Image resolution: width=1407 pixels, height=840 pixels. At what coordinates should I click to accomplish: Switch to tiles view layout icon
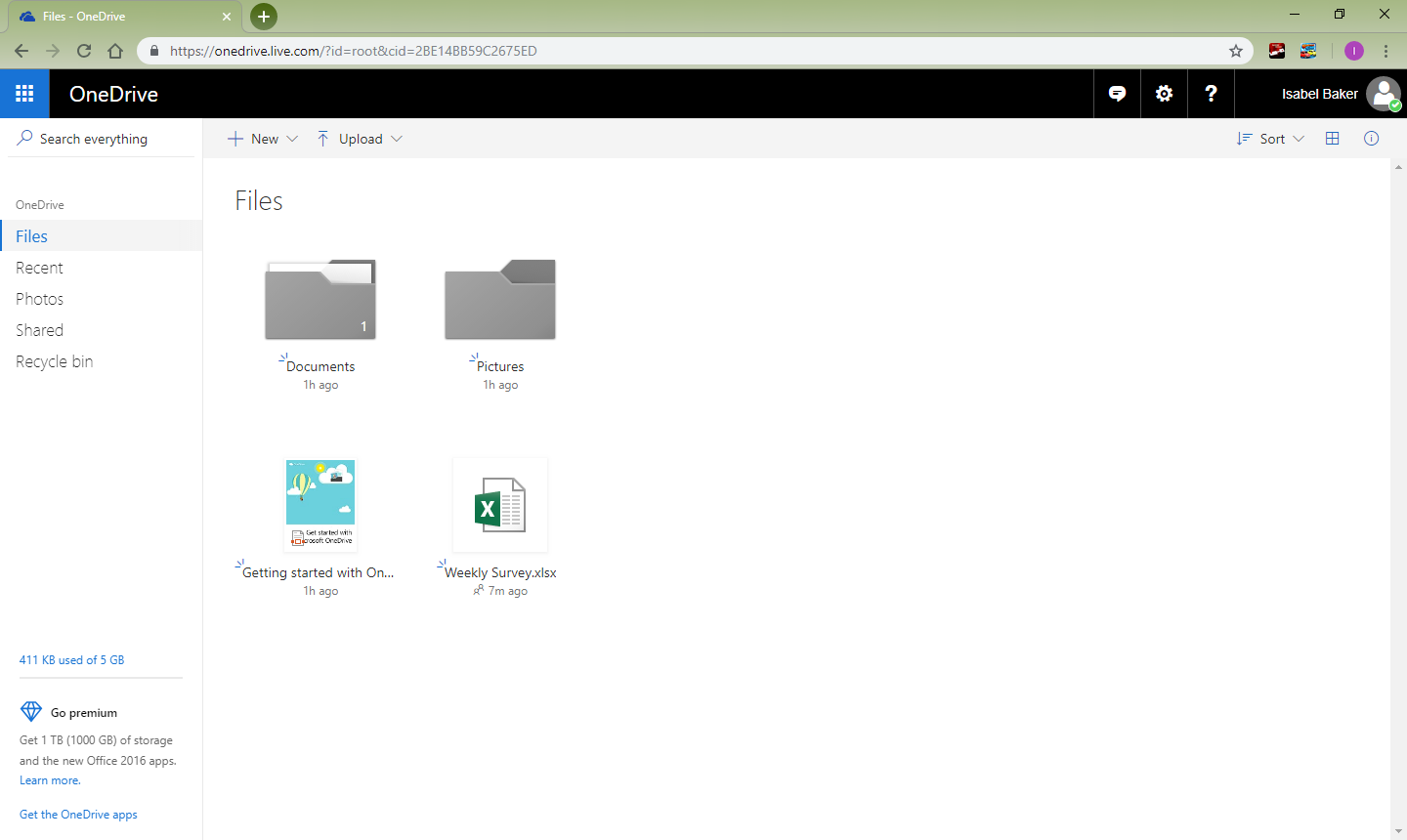point(1332,139)
